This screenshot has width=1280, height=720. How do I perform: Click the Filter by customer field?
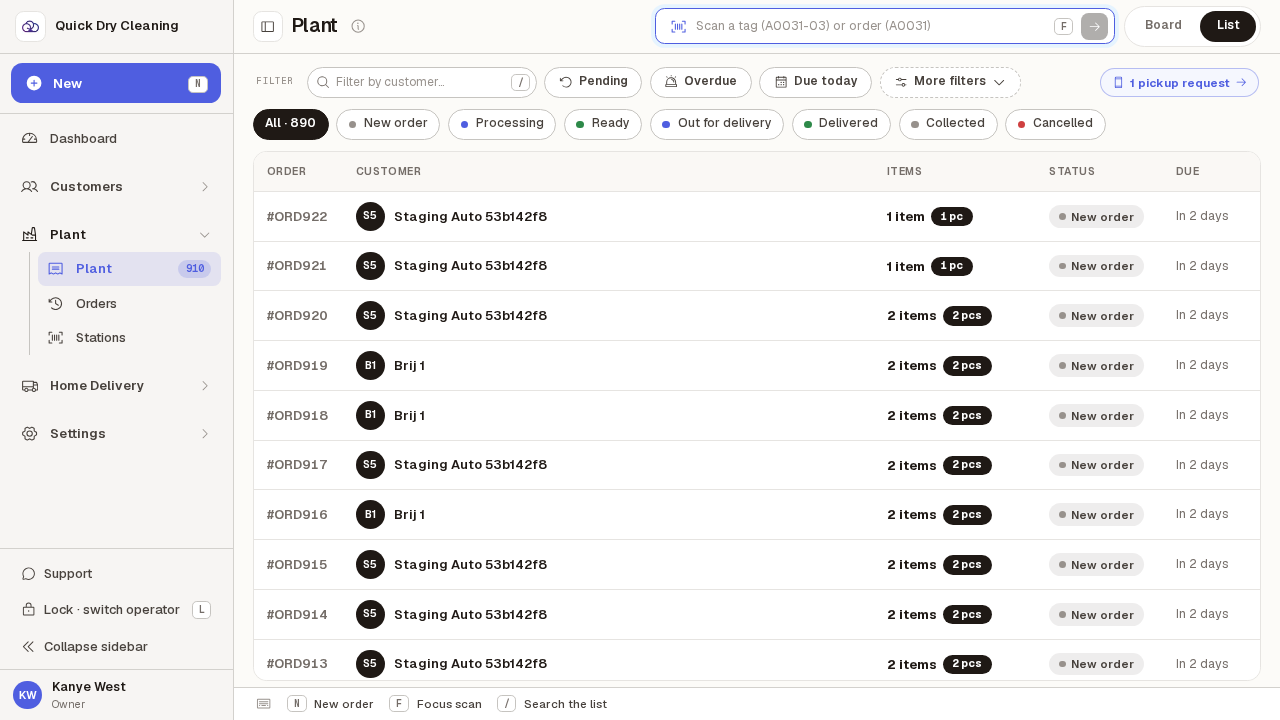[422, 82]
